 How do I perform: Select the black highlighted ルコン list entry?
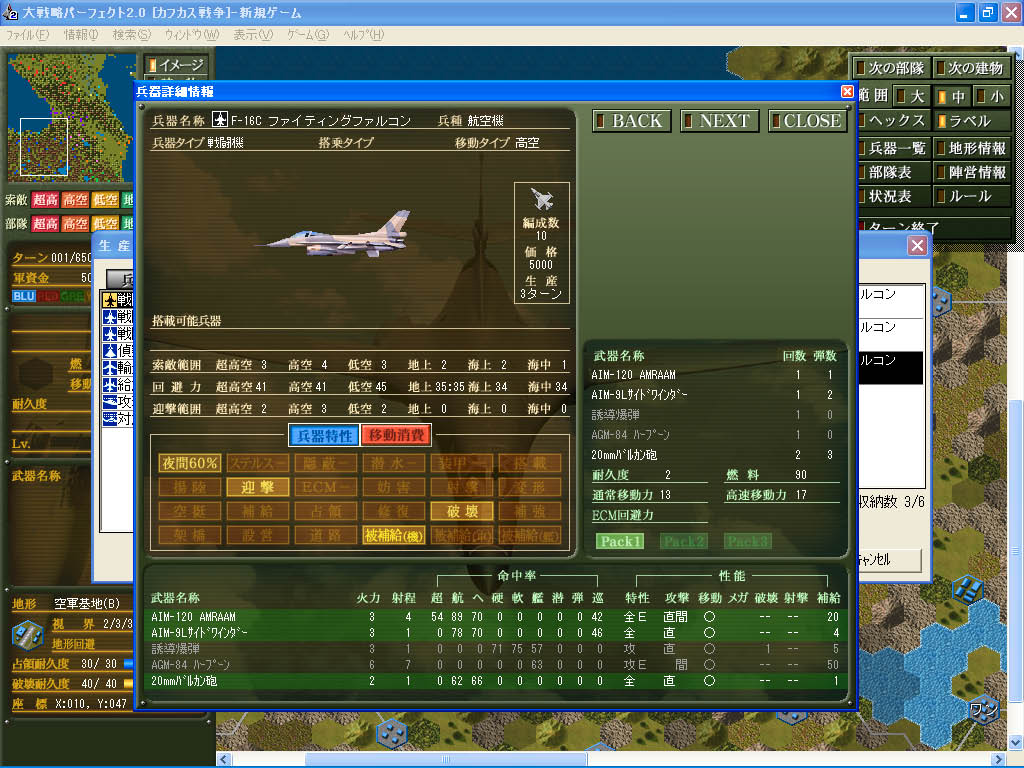(891, 368)
